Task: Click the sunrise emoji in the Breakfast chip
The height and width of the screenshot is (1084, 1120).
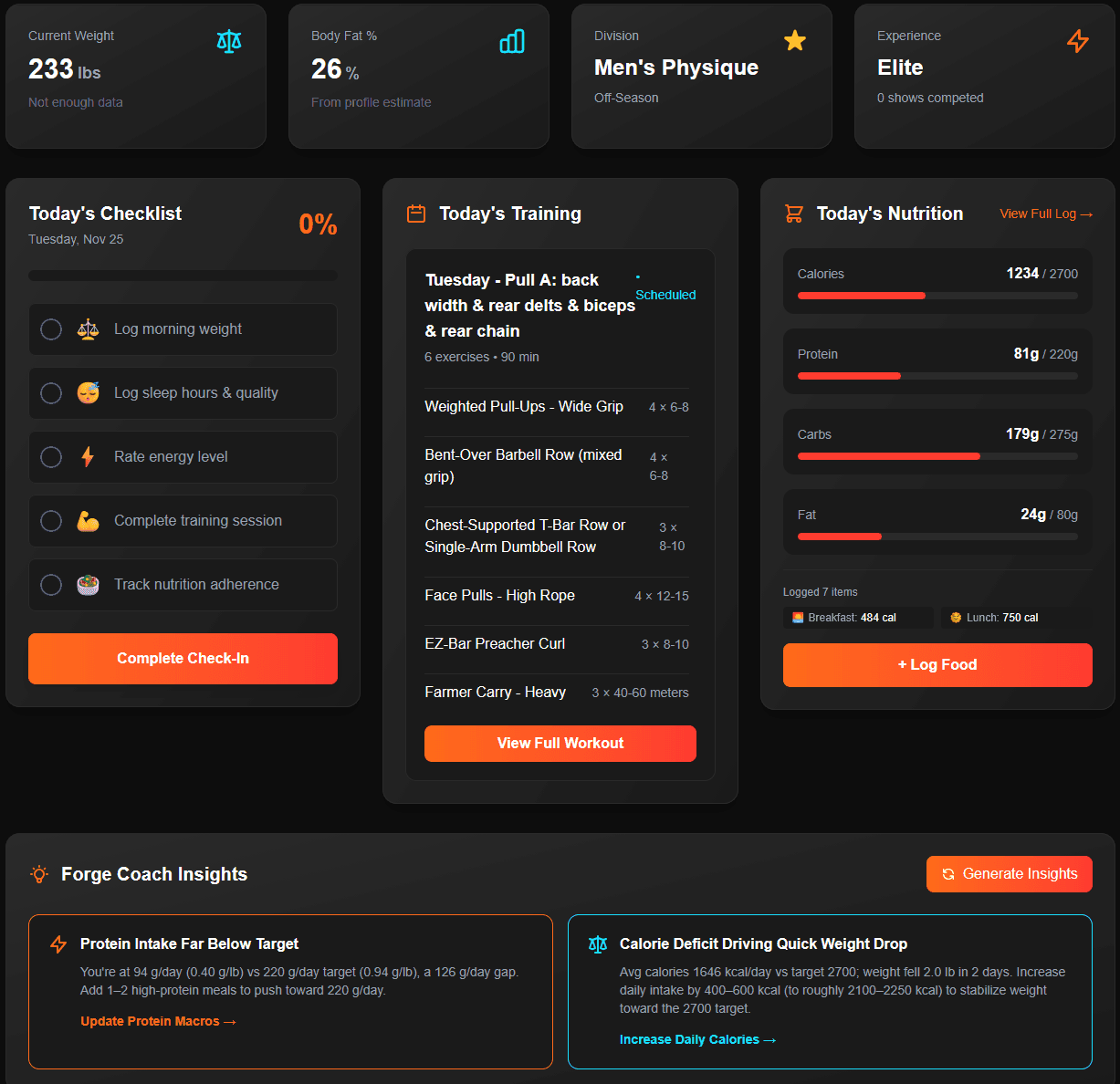Action: coord(797,618)
